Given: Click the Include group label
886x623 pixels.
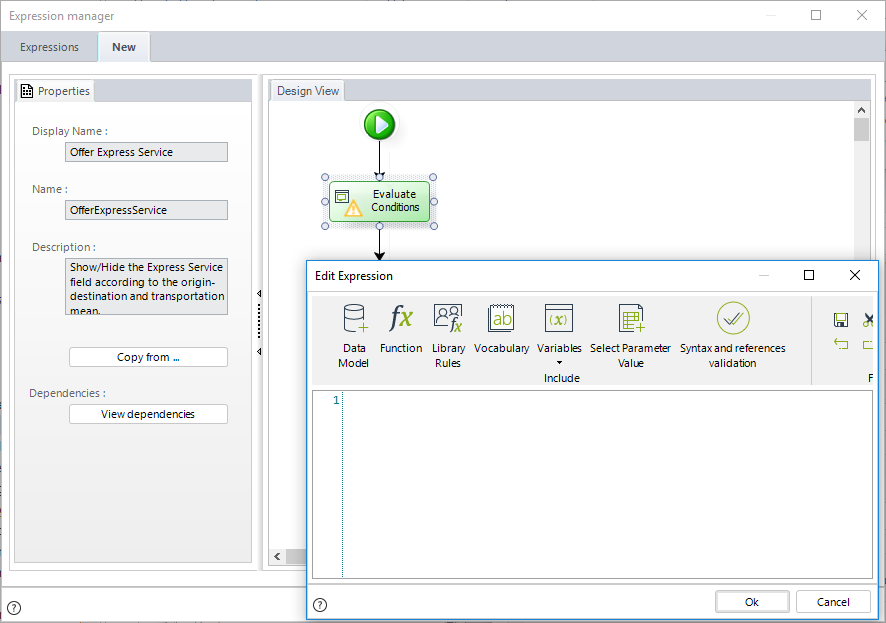Looking at the screenshot, I should pyautogui.click(x=562, y=378).
